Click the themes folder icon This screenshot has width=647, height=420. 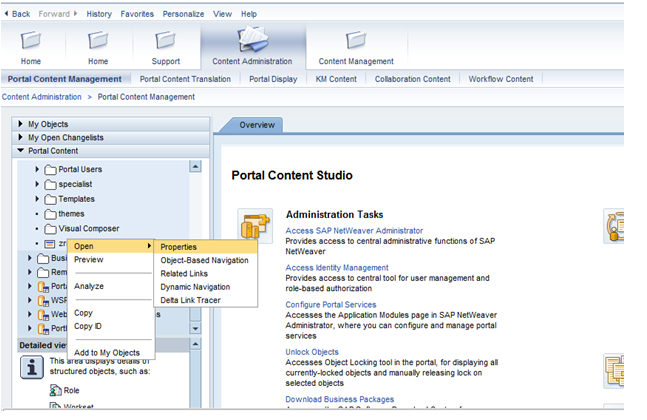(x=50, y=214)
